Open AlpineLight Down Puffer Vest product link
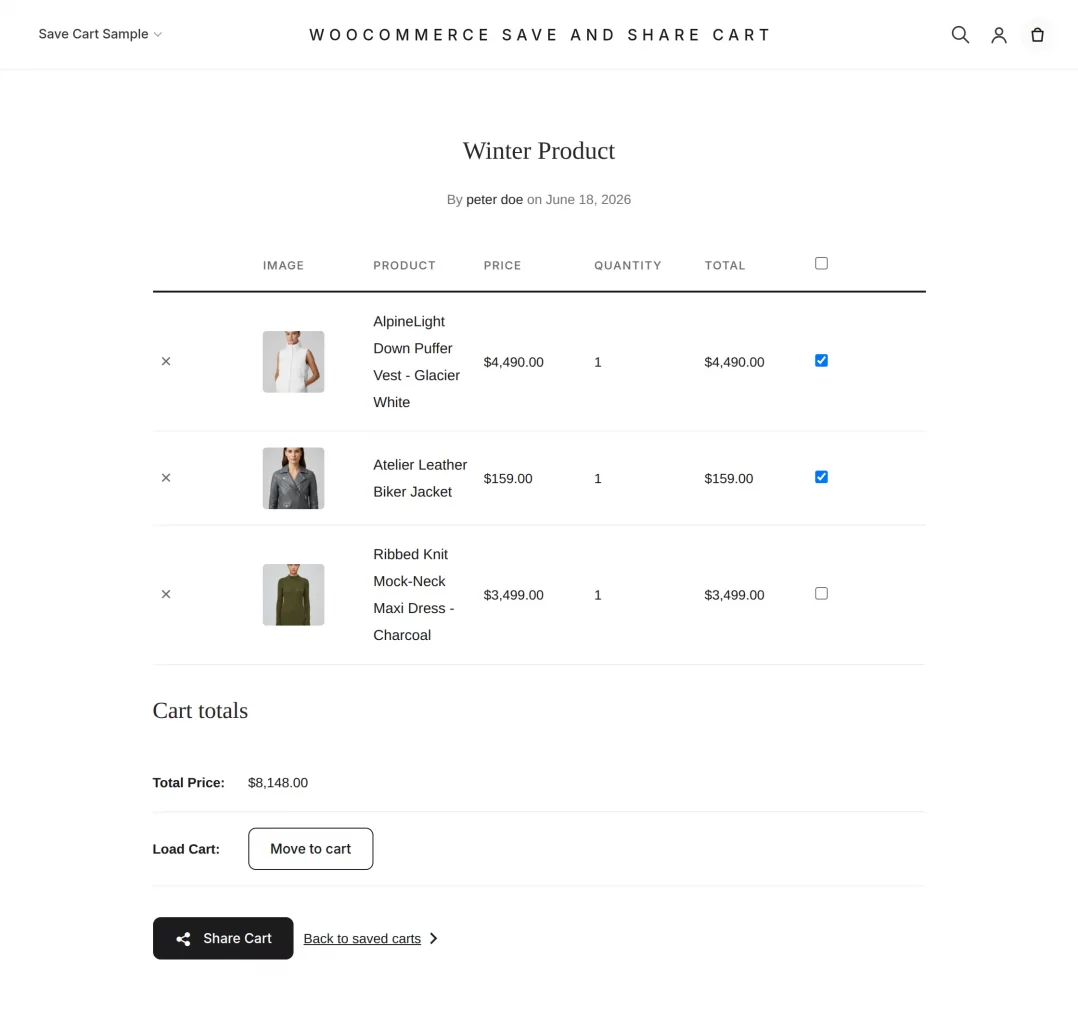Viewport: 1078px width, 1024px height. coord(417,362)
